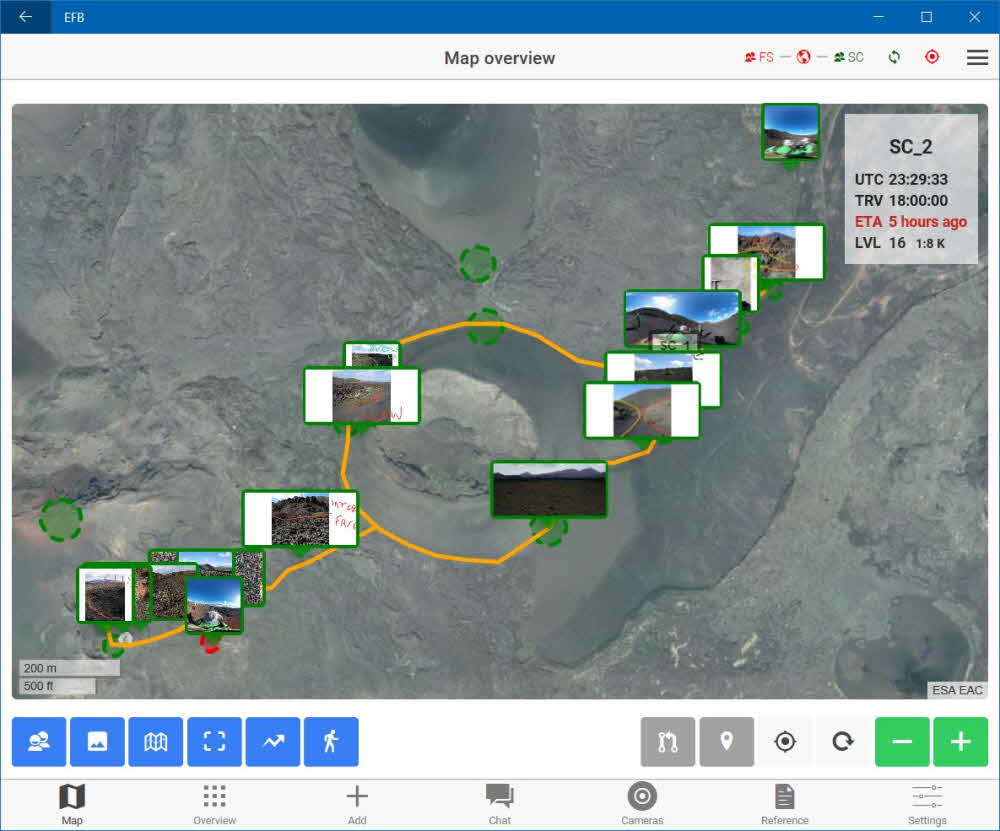Zoom in with the green plus button
The height and width of the screenshot is (831, 1000).
click(x=960, y=742)
